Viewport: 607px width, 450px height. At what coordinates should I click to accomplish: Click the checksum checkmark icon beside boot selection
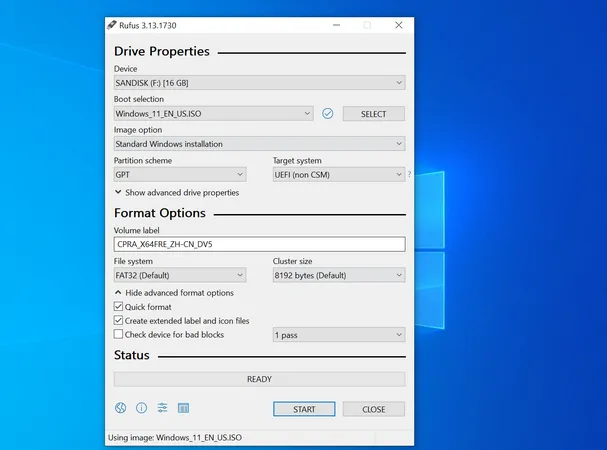[327, 114]
